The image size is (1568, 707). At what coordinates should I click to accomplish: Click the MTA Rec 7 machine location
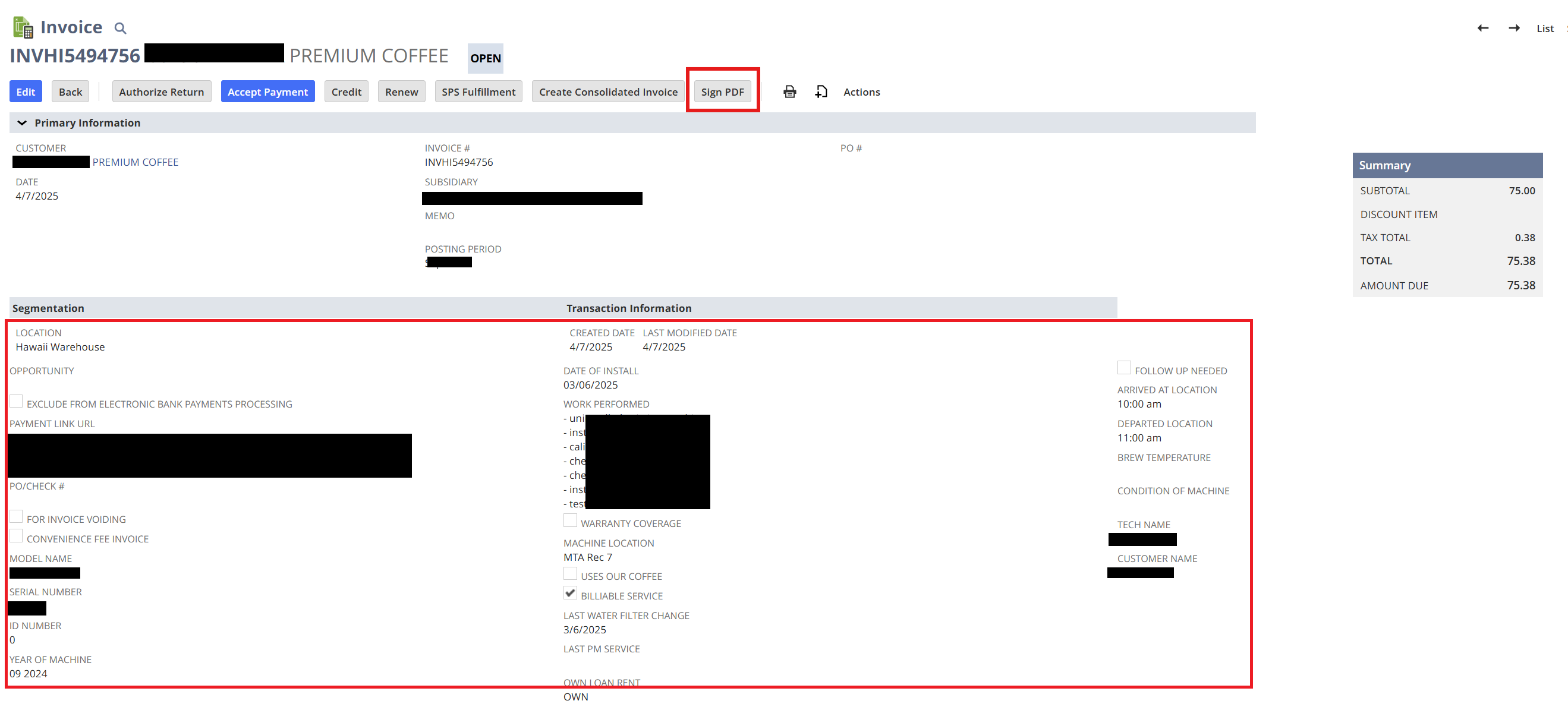tap(588, 557)
